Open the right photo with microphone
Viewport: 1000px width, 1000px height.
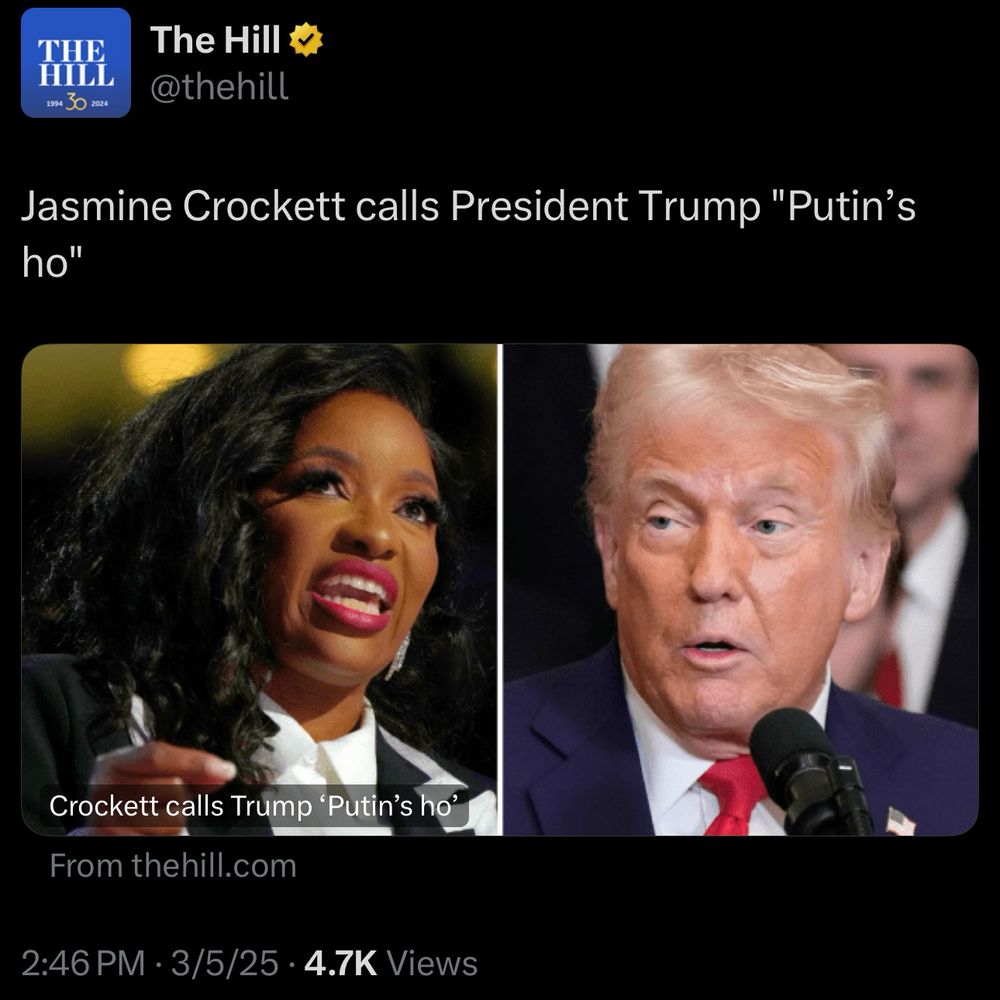point(740,589)
